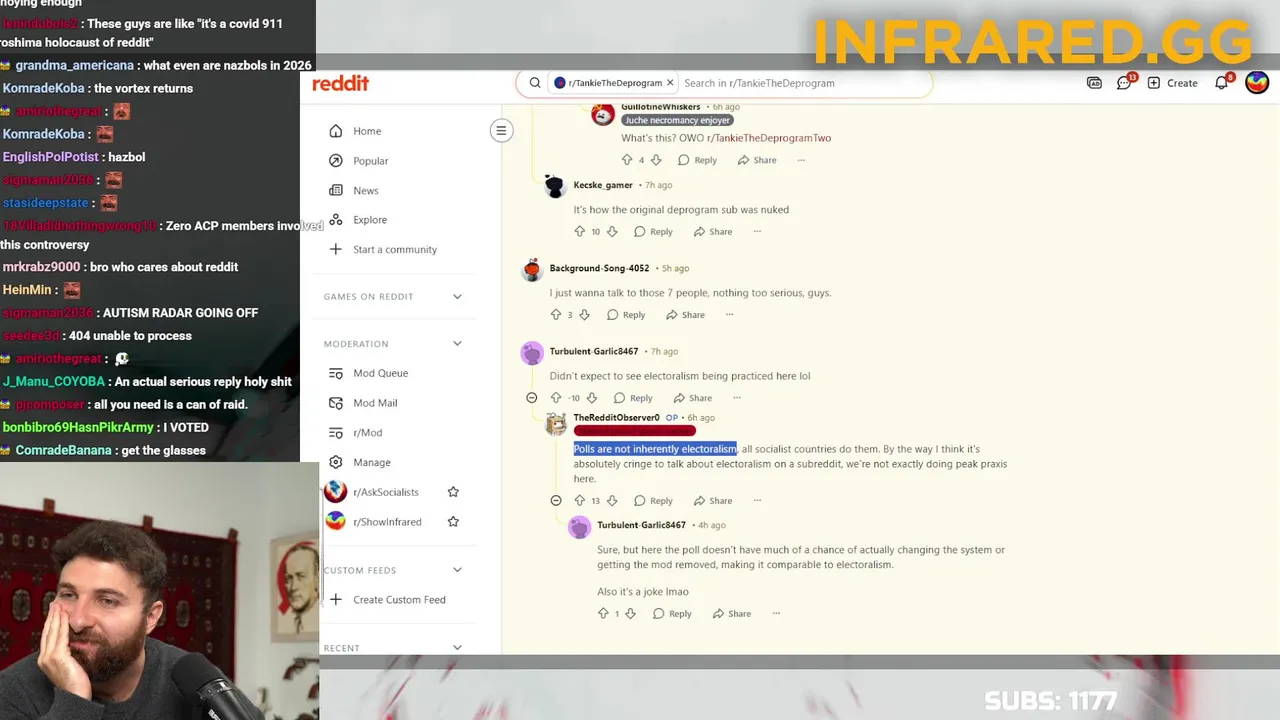Upvote Turbulent-Garlic8467's 'Also it's a joke' reply
Image resolution: width=1280 pixels, height=720 pixels.
coord(603,613)
